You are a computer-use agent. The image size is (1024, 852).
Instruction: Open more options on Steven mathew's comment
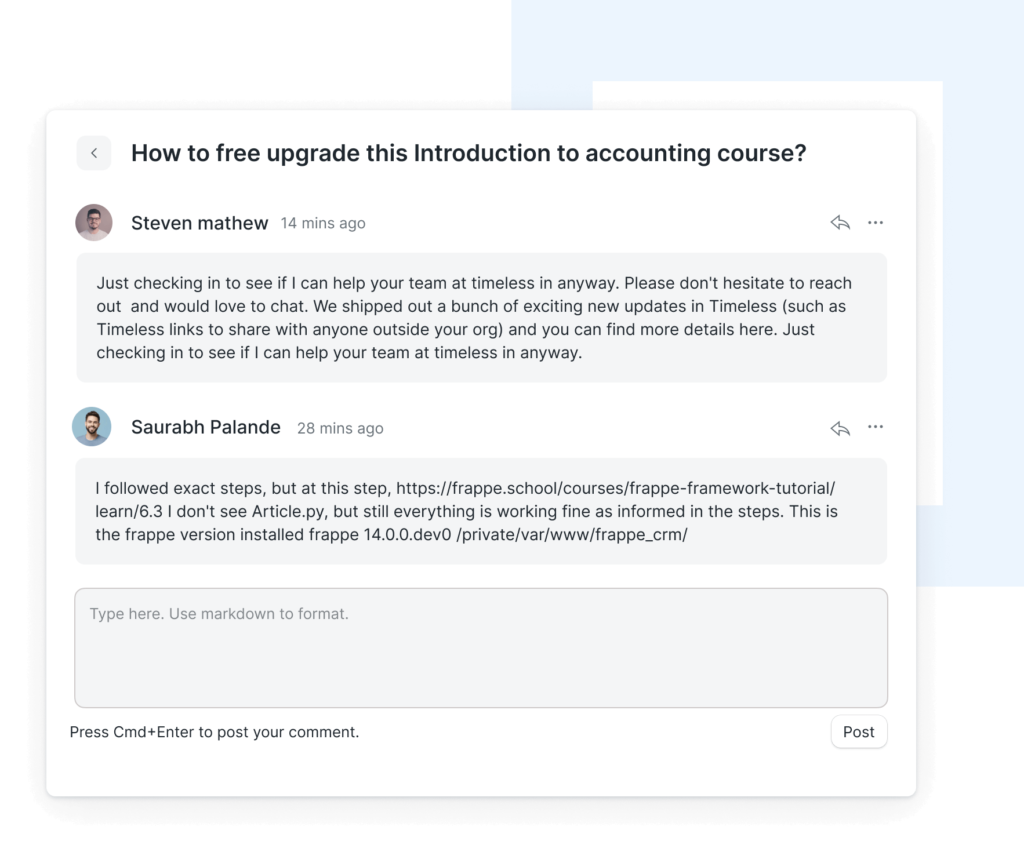875,223
